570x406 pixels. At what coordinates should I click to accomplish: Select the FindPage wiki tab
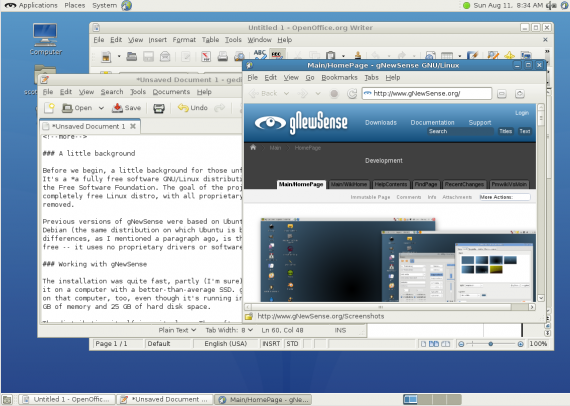[426, 184]
